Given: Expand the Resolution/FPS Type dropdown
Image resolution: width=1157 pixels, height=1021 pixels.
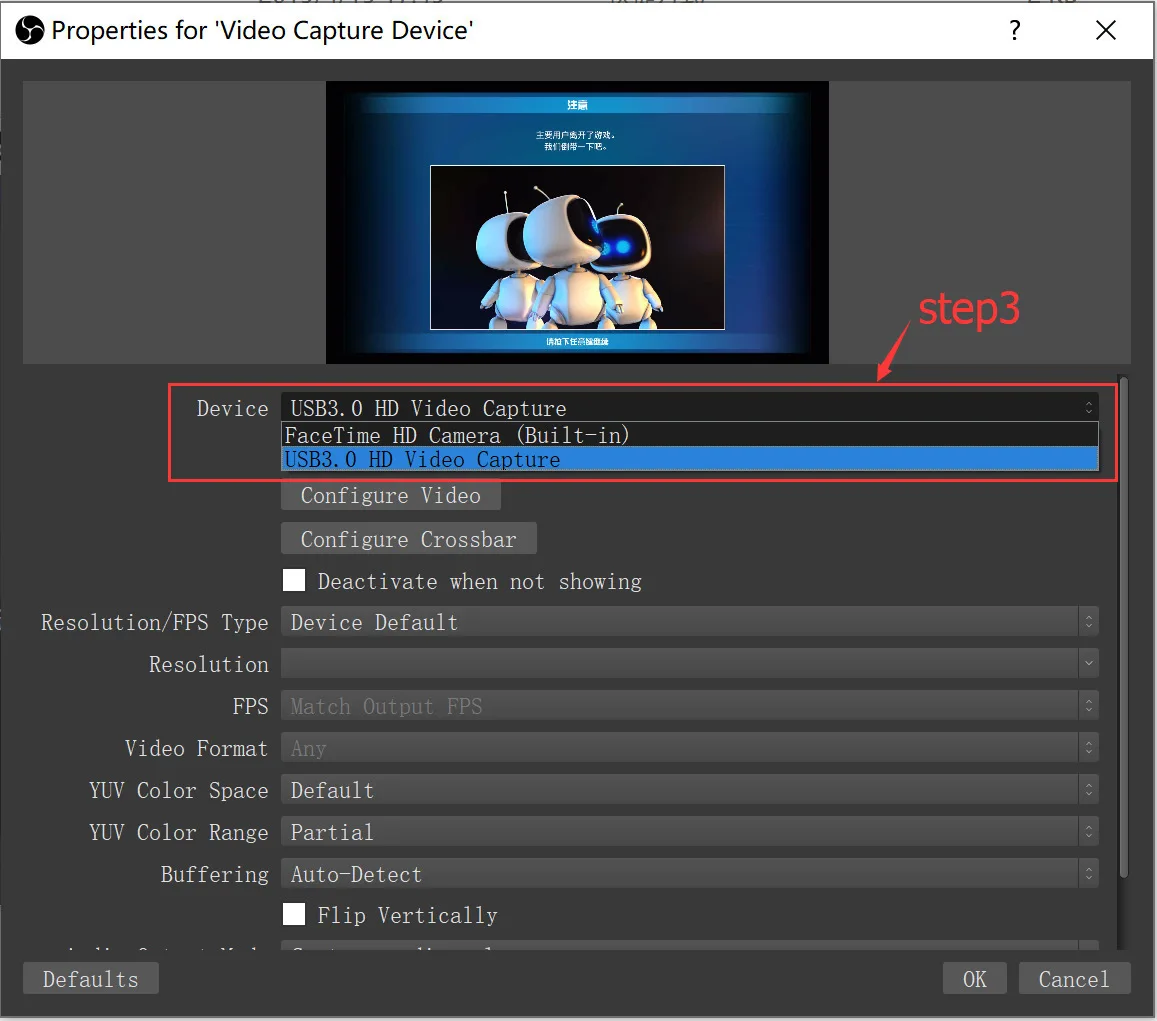Looking at the screenshot, I should 688,622.
